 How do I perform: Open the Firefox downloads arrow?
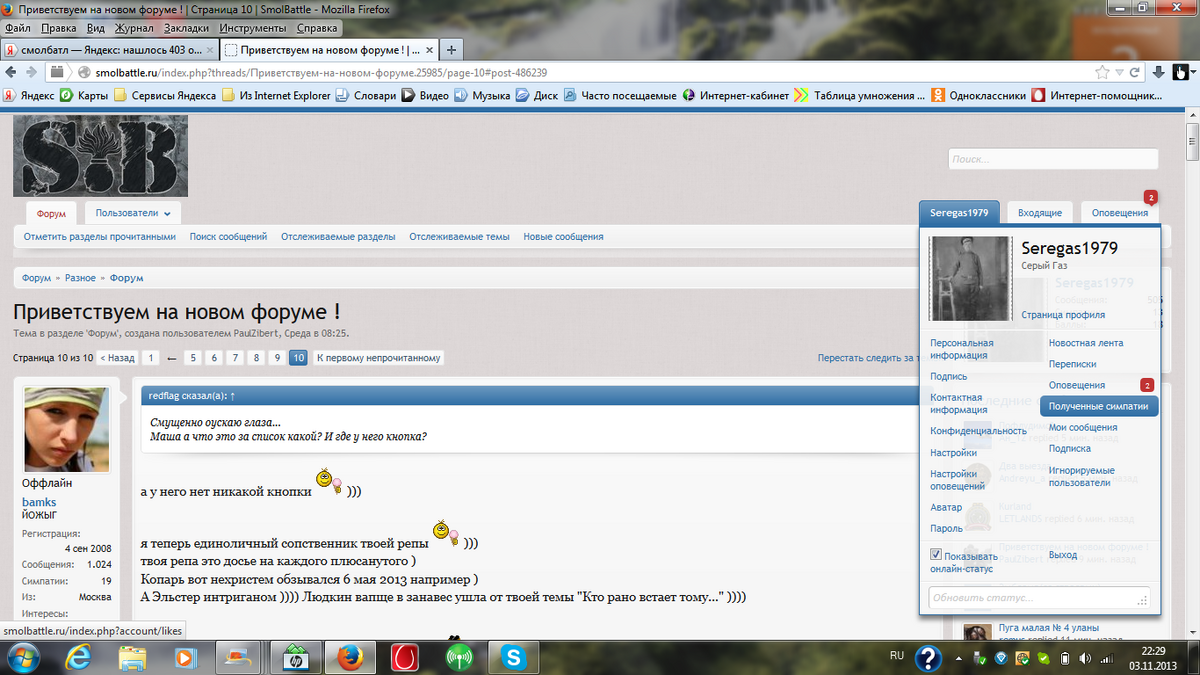coord(1158,72)
